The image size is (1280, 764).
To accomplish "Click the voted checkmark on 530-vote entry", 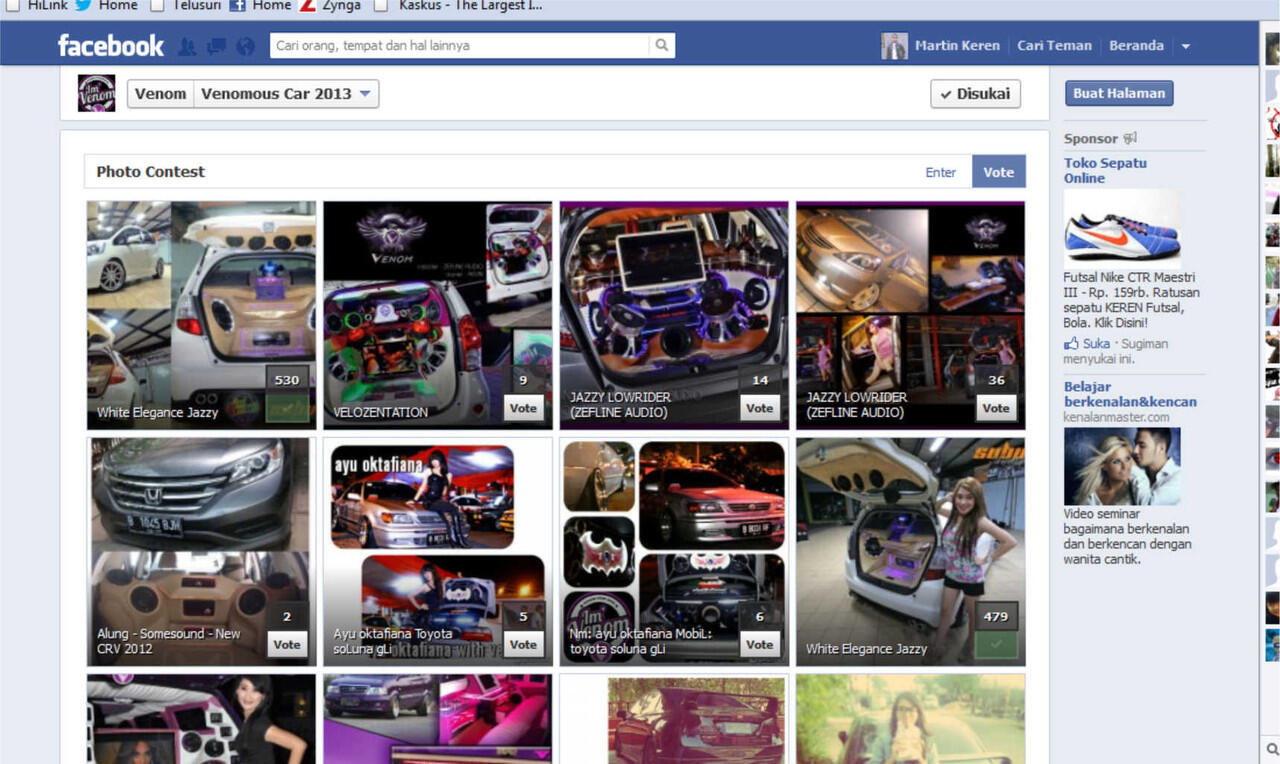I will [x=287, y=408].
